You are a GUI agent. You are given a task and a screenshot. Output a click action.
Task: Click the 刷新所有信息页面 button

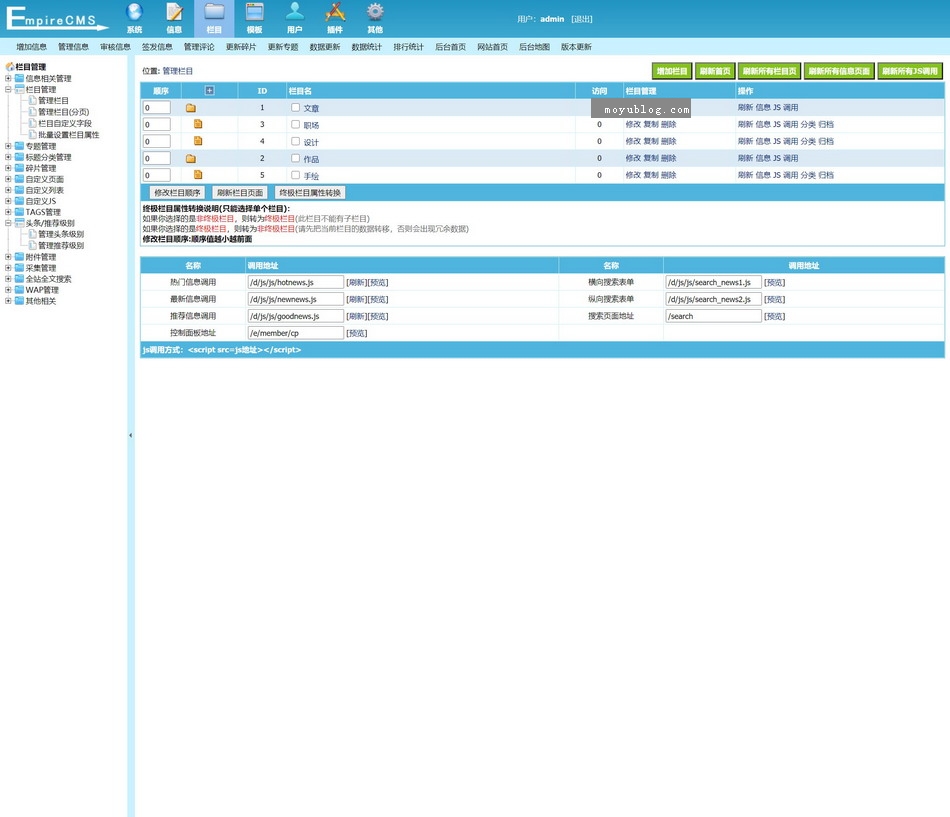839,72
